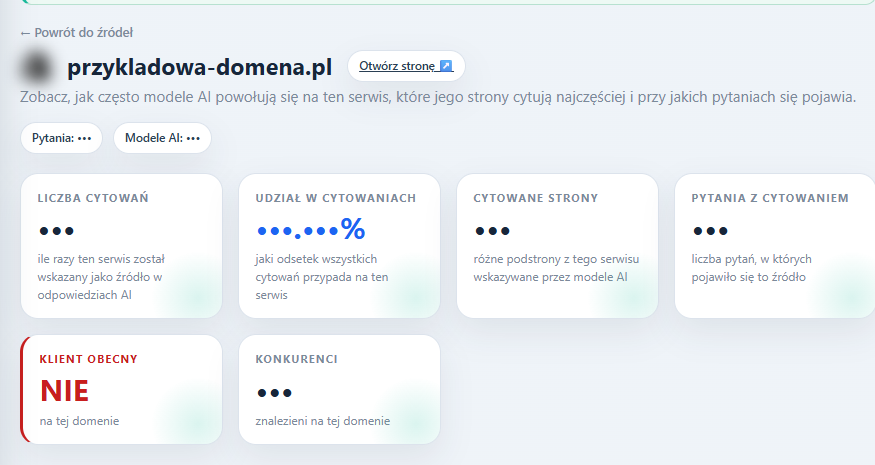The width and height of the screenshot is (875, 465).
Task: Click 'różne podstrony z tego serwisu' description
Action: coord(556,268)
